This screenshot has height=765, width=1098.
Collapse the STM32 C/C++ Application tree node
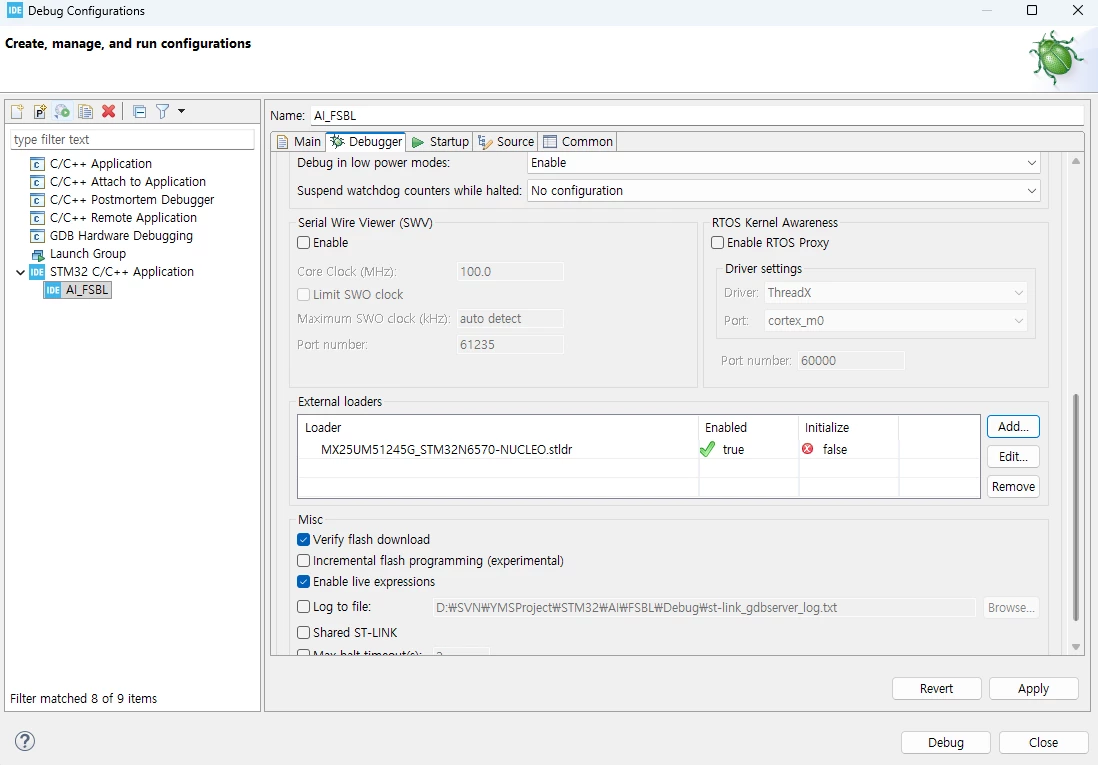[20, 272]
